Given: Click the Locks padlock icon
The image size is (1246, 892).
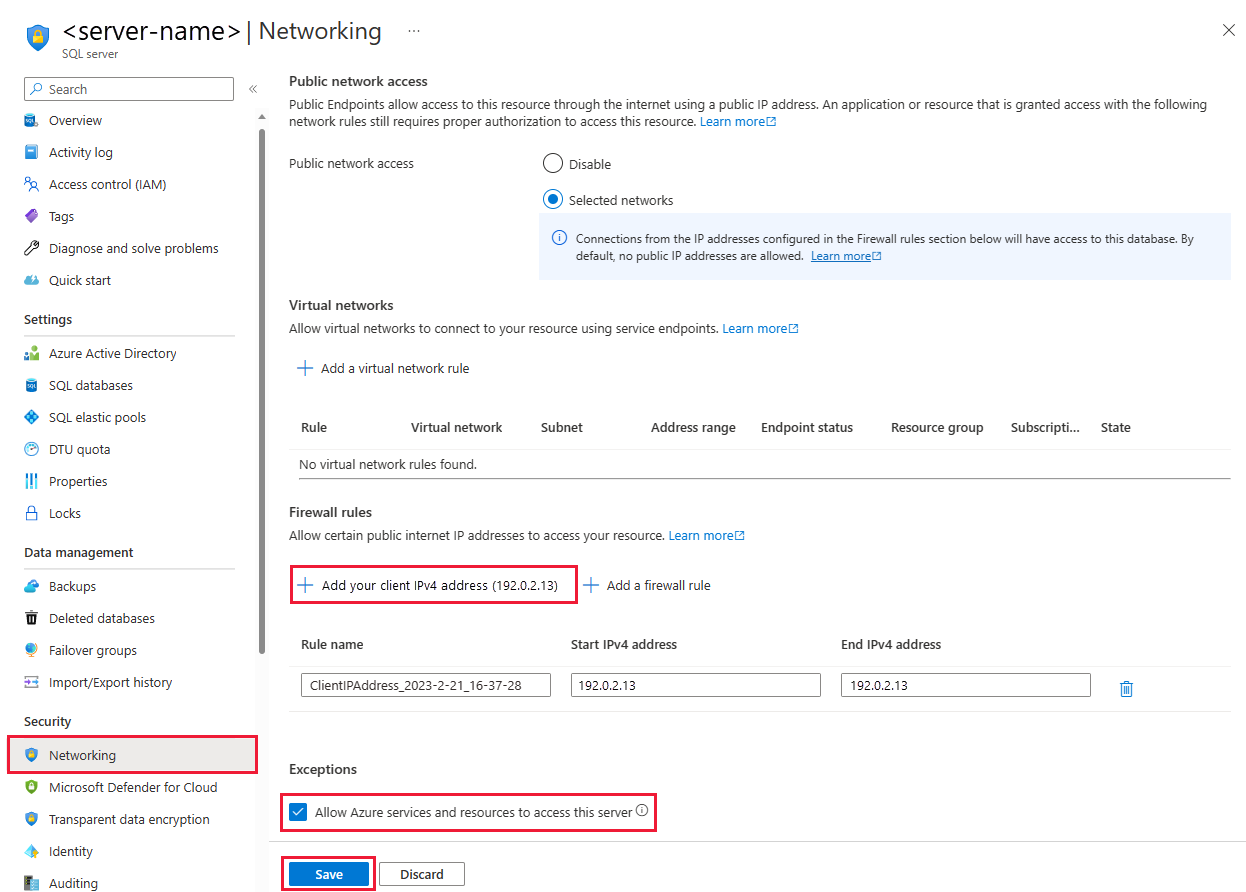Looking at the screenshot, I should point(31,513).
